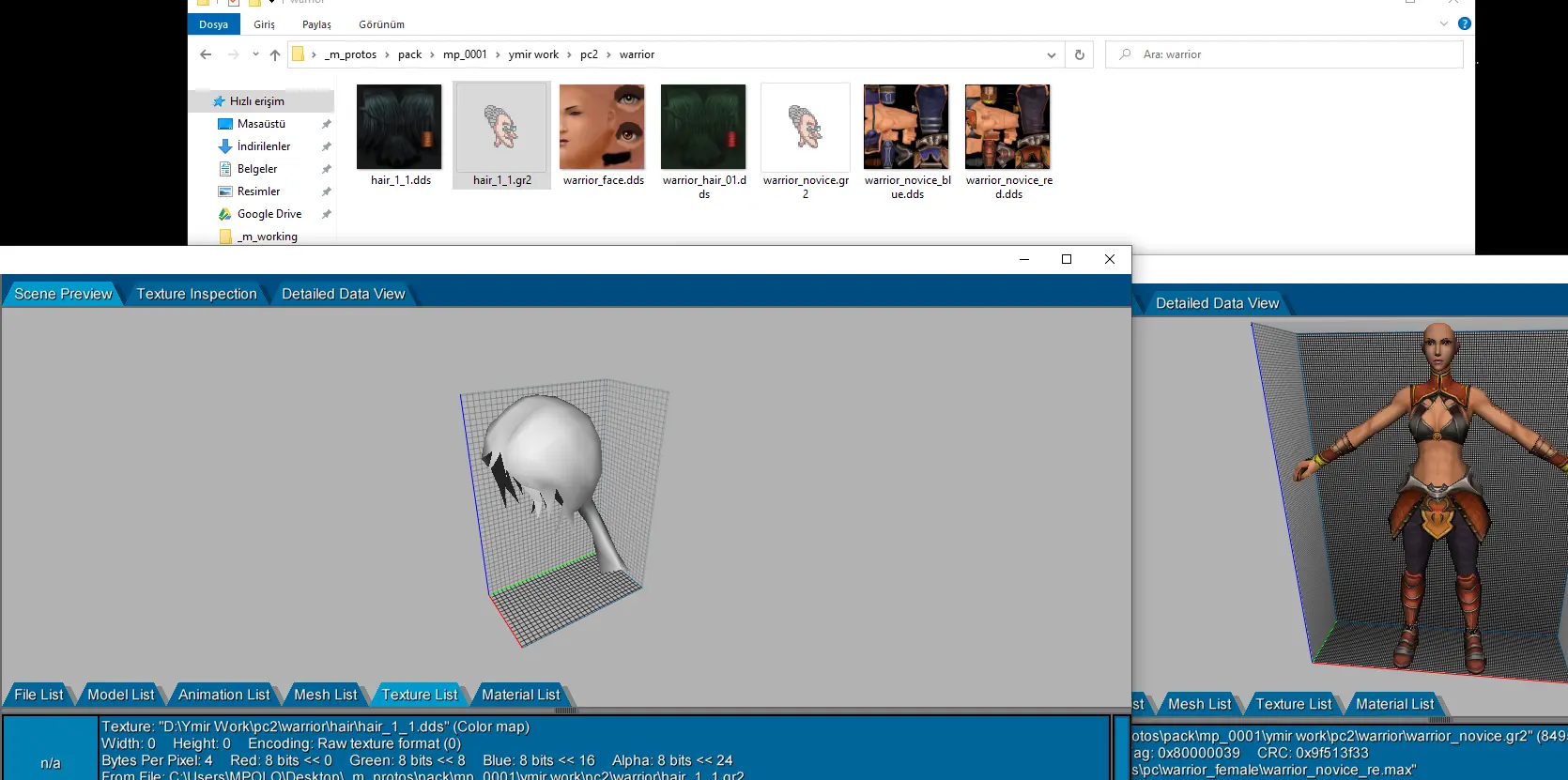
Task: Go up one folder level
Action: (275, 54)
